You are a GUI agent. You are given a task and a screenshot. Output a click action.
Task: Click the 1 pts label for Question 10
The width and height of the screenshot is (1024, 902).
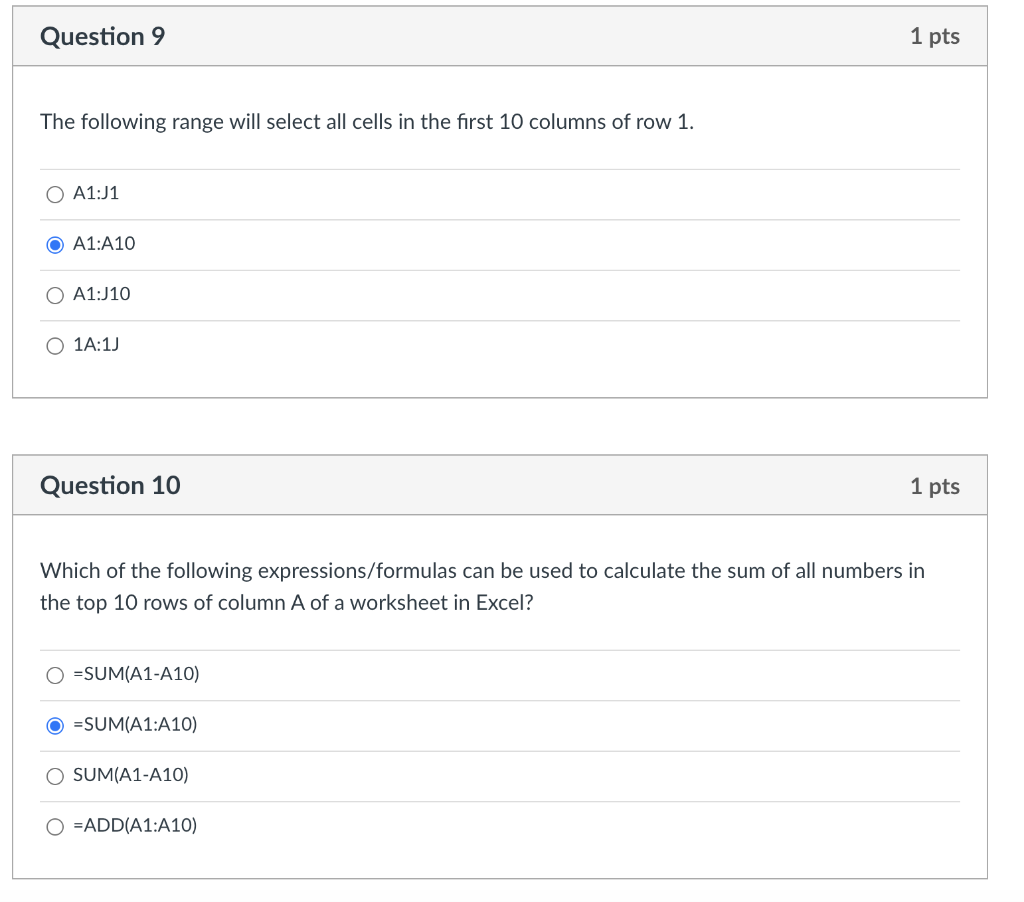(x=936, y=485)
